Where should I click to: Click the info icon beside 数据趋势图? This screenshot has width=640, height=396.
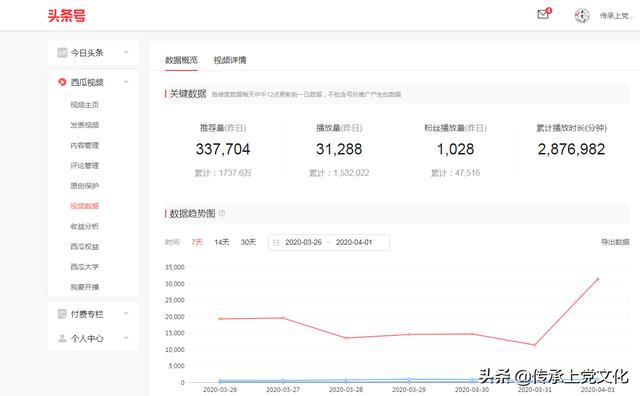coord(222,213)
